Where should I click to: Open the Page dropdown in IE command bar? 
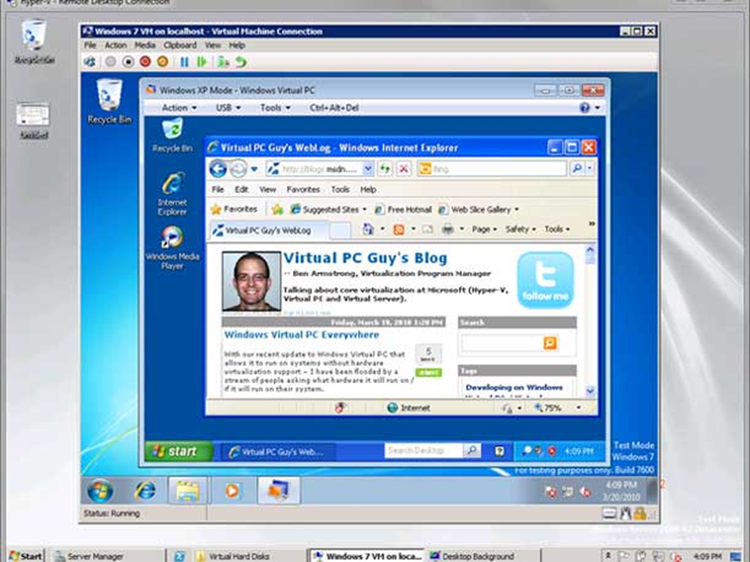click(484, 229)
